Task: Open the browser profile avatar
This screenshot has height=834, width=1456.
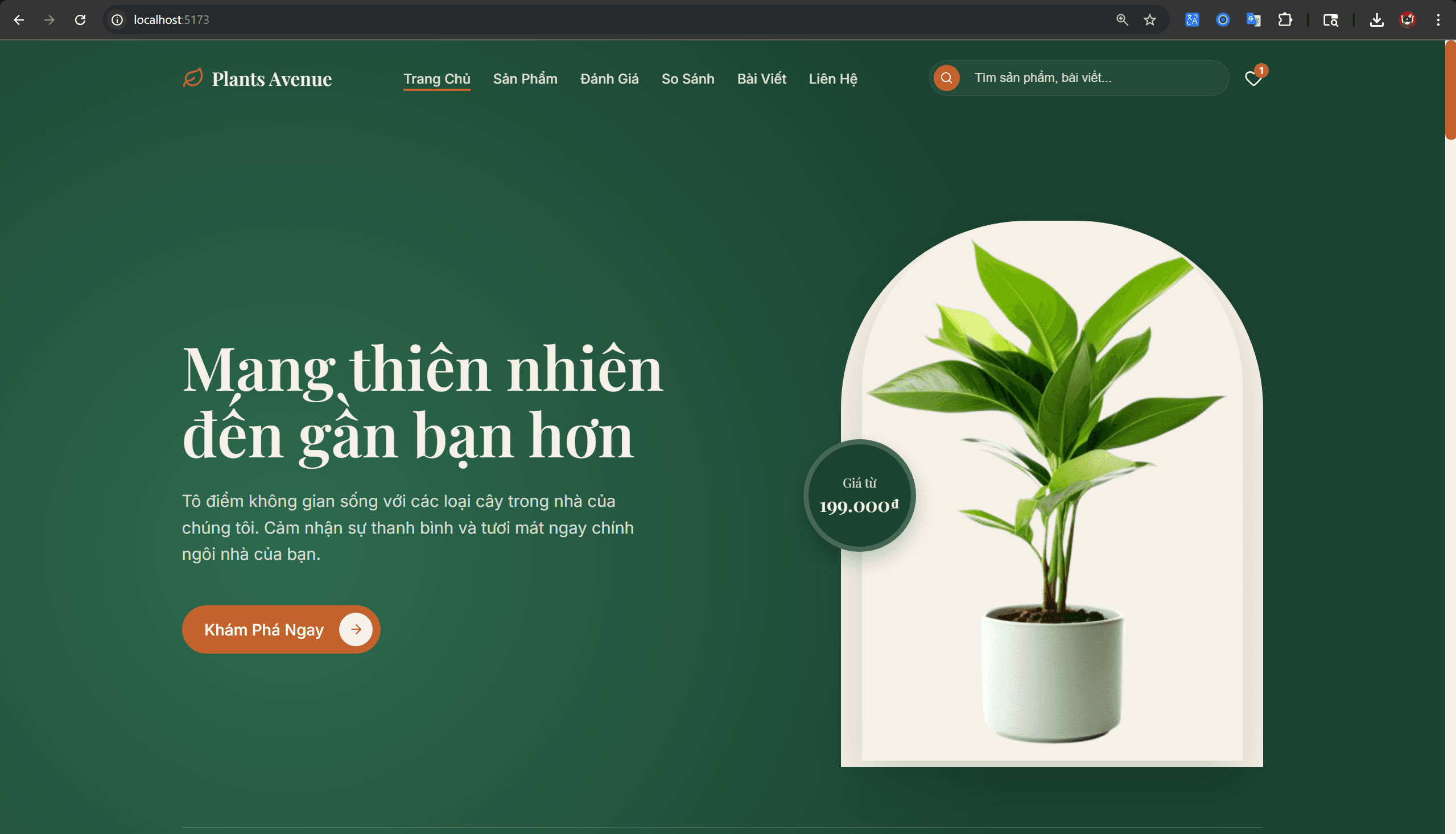Action: pos(1407,20)
